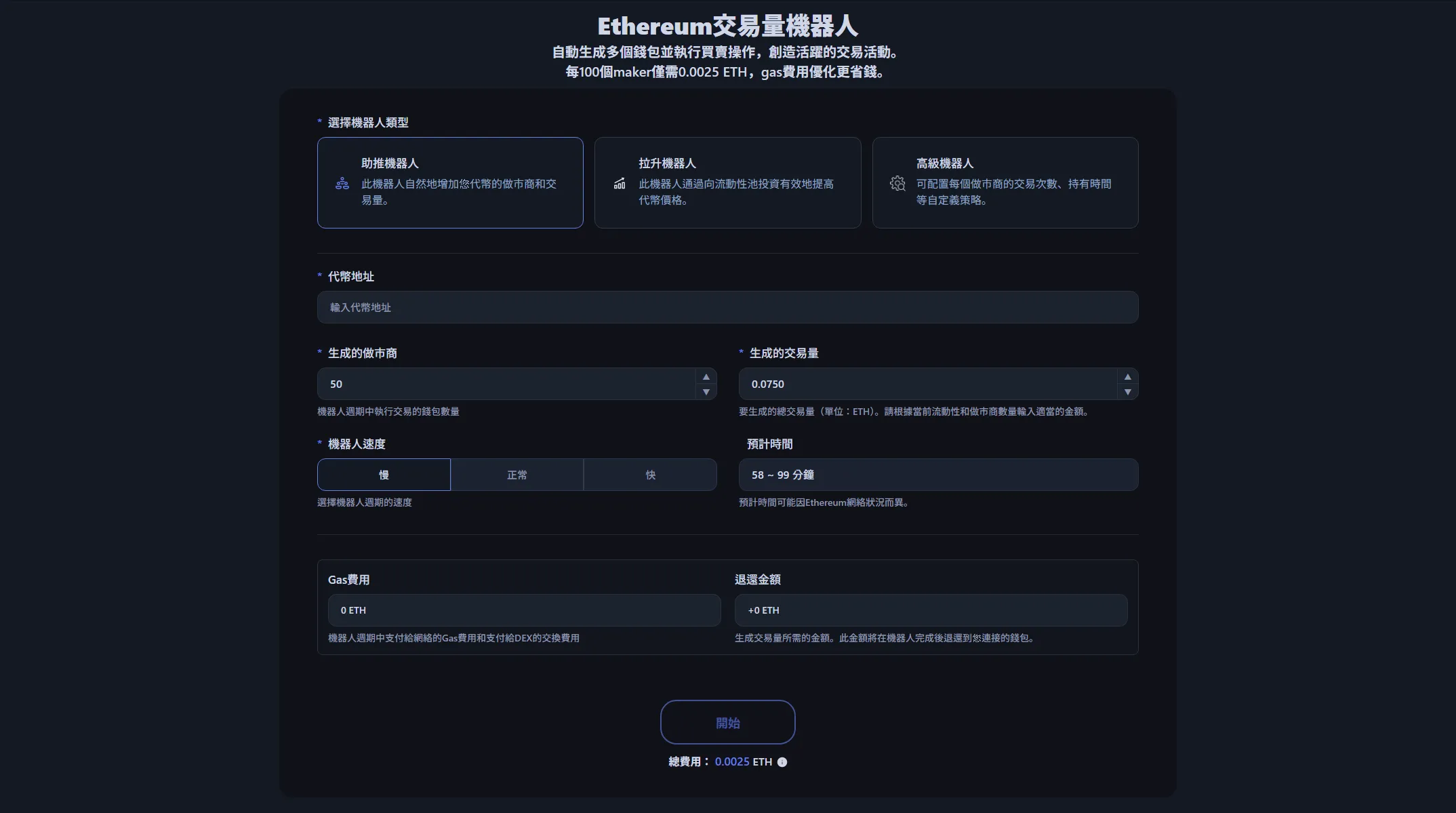Choose the 高級機器人 bot type card

(x=1005, y=182)
